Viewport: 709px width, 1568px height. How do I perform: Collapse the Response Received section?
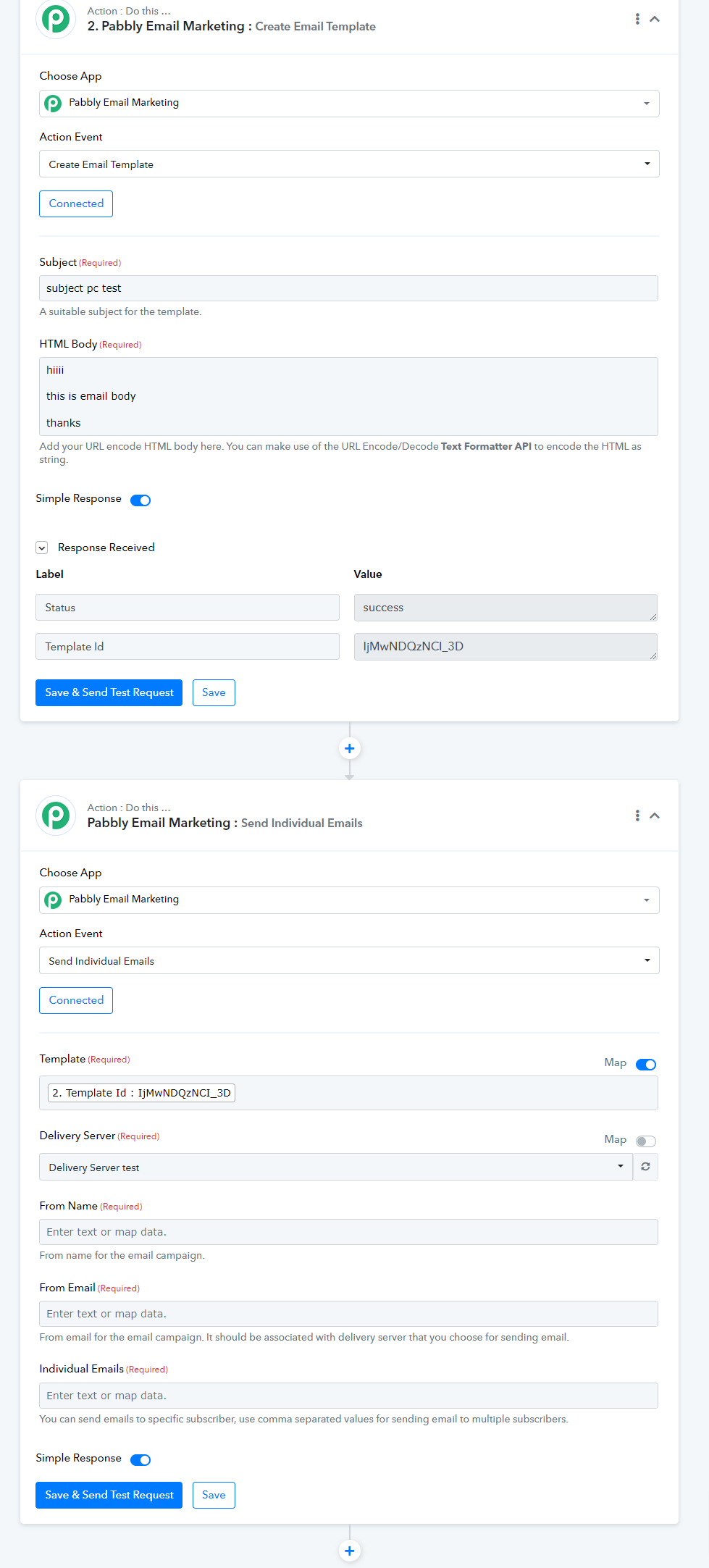tap(42, 548)
